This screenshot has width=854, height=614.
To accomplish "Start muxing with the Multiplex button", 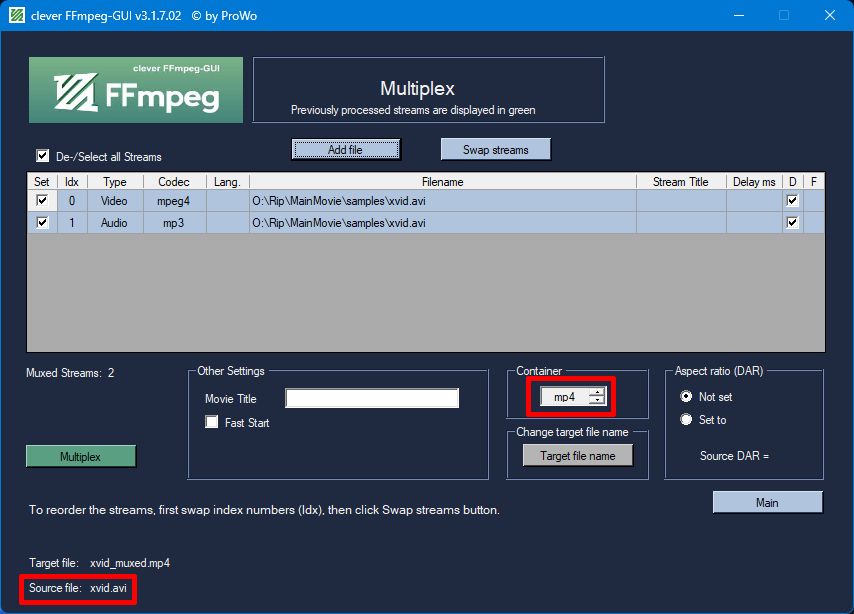I will point(81,457).
